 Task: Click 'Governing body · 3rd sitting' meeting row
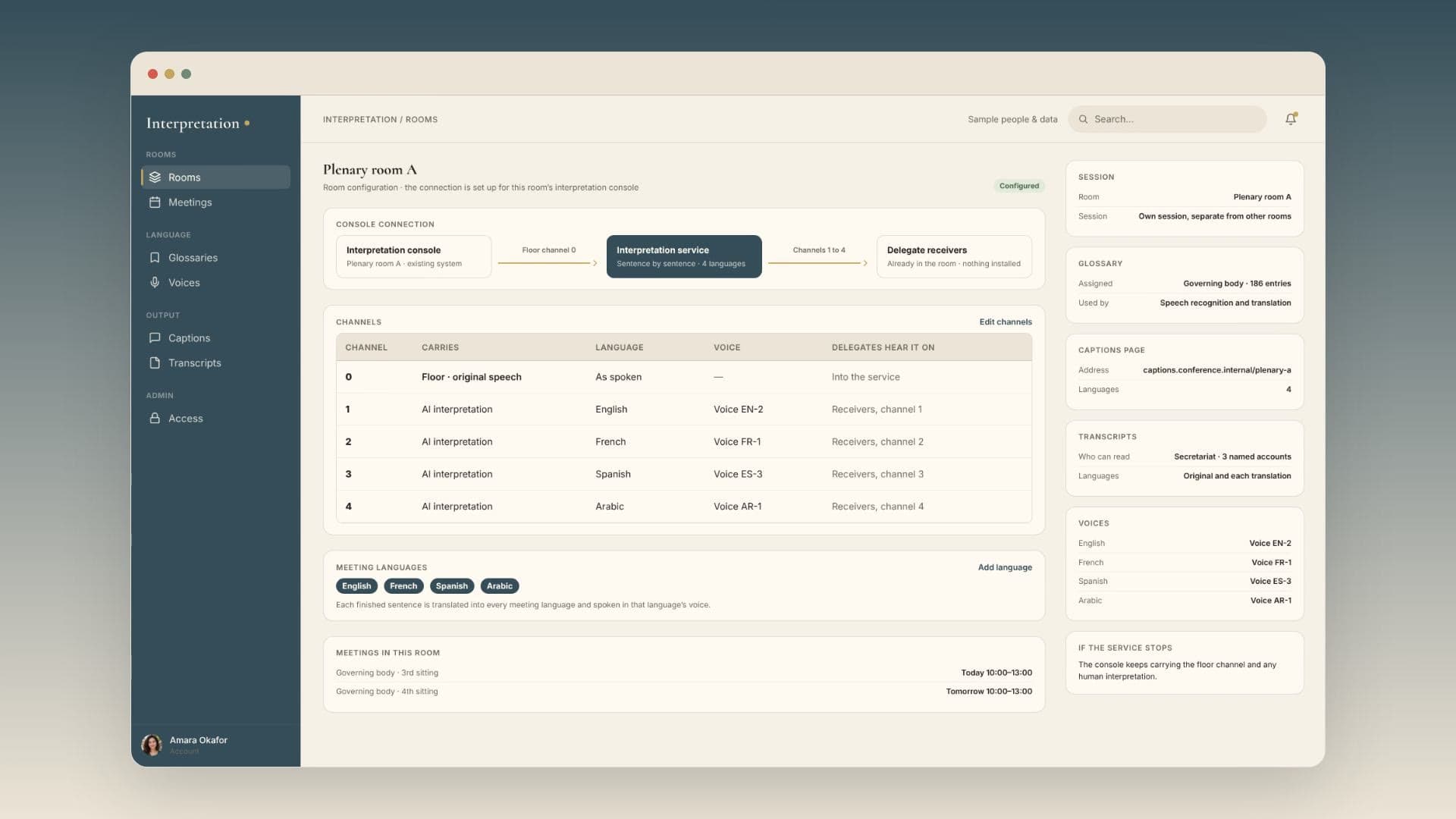684,673
